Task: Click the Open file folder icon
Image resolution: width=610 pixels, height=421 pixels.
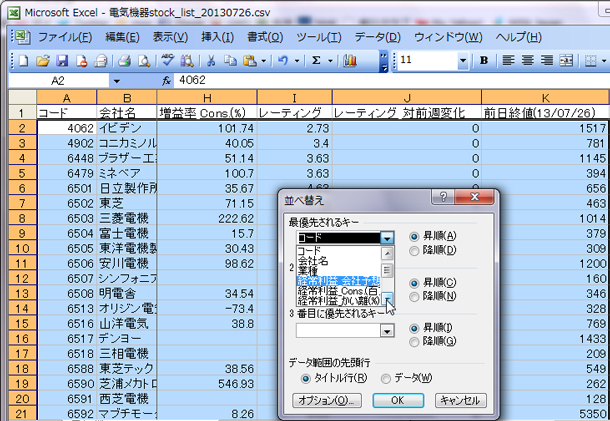Action: point(43,61)
